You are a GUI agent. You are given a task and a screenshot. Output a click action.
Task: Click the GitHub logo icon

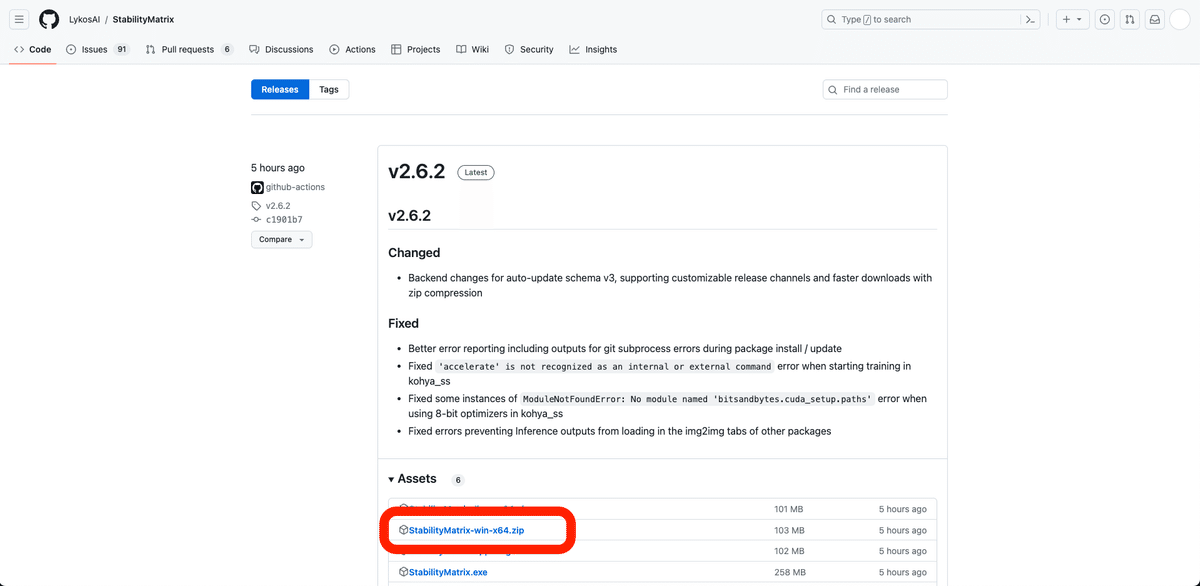49,19
